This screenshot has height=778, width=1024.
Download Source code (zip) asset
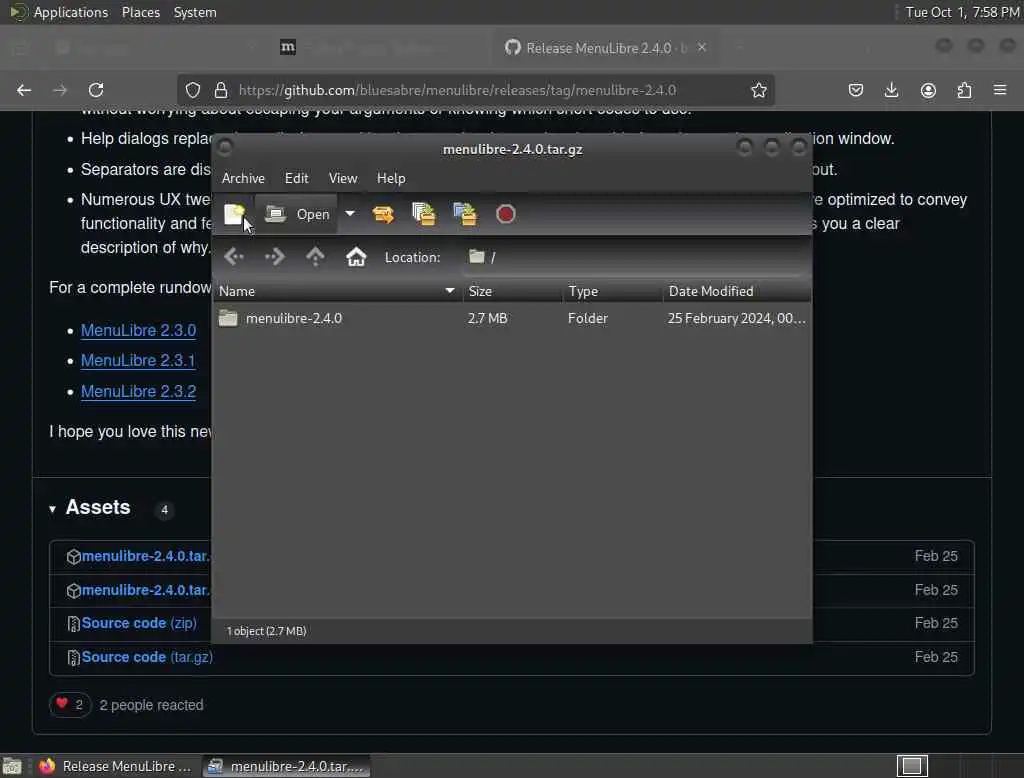pyautogui.click(x=138, y=623)
